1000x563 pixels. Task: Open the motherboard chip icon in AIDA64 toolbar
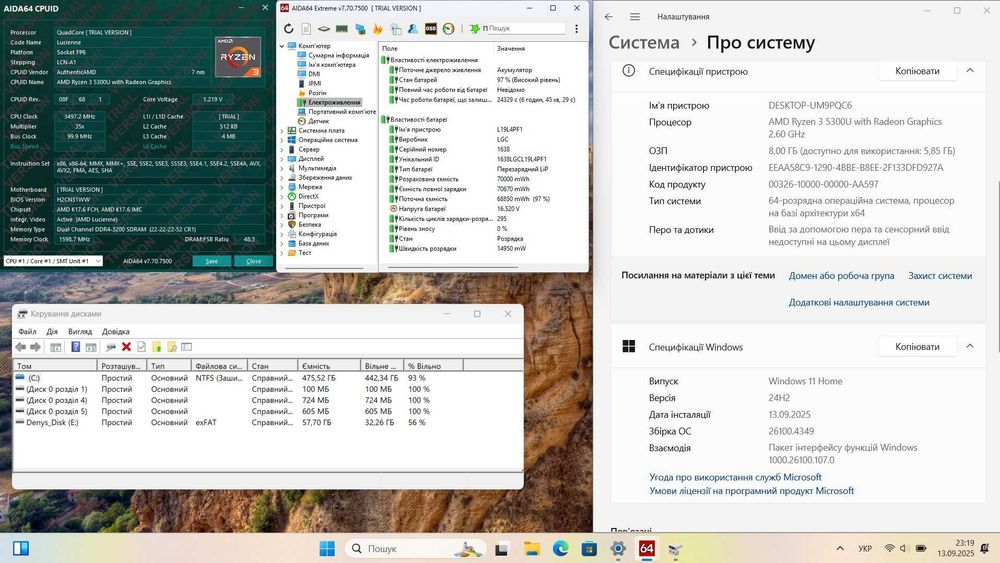point(324,29)
